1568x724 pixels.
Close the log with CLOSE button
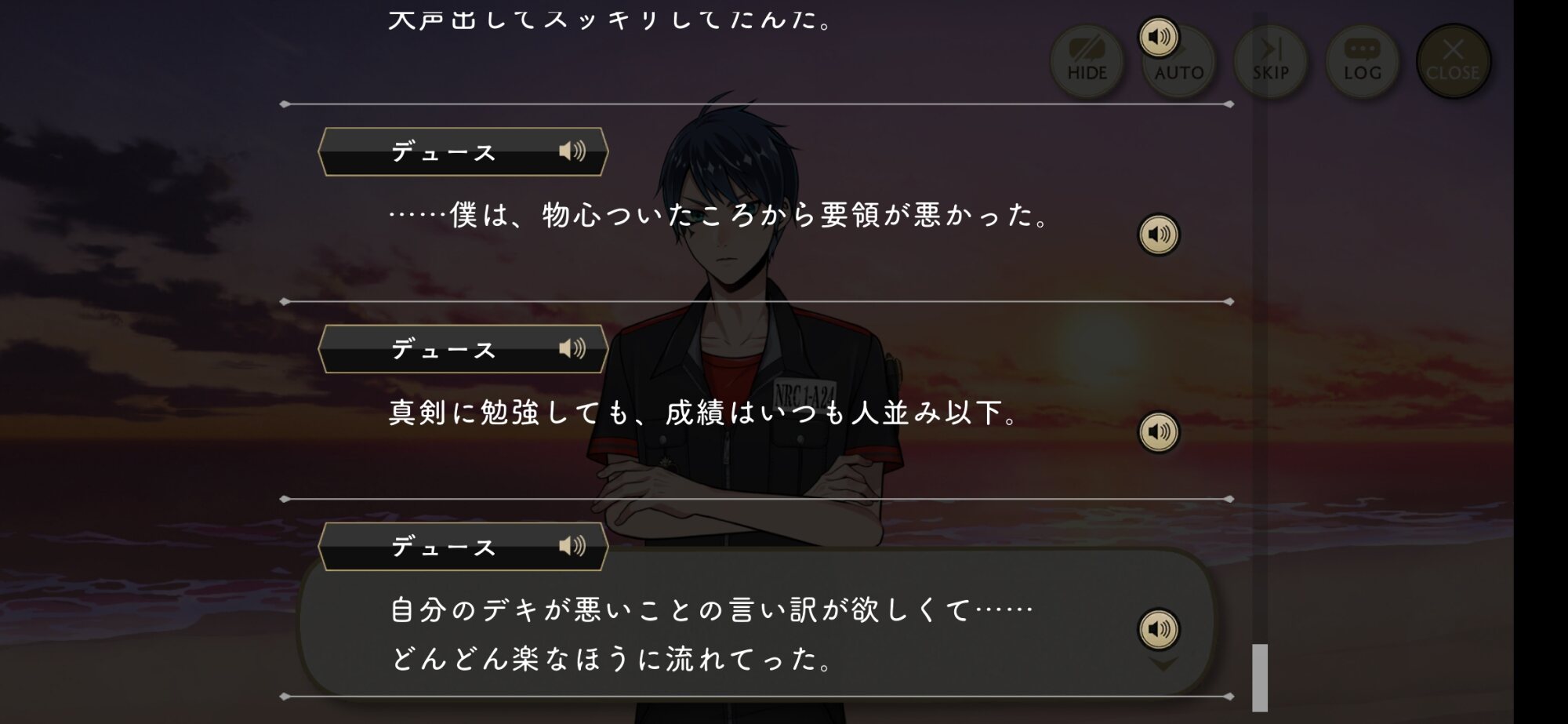point(1453,61)
